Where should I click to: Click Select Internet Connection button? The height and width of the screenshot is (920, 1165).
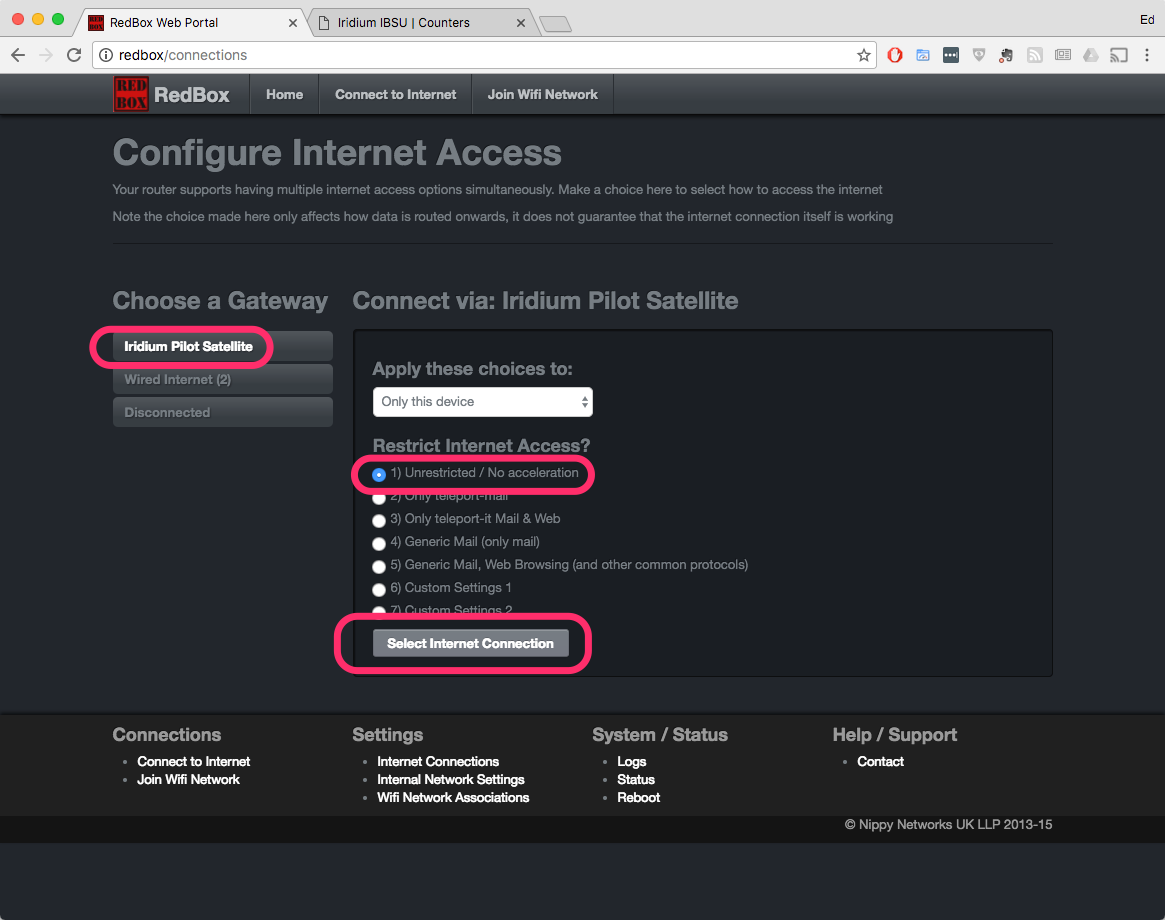(x=470, y=644)
